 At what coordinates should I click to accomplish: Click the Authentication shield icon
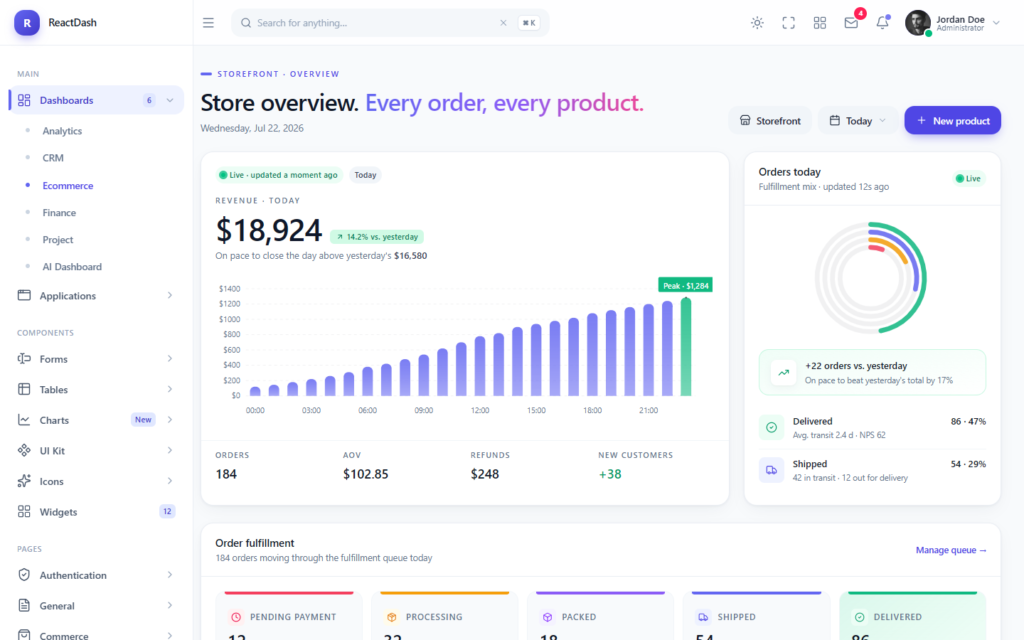click(24, 575)
